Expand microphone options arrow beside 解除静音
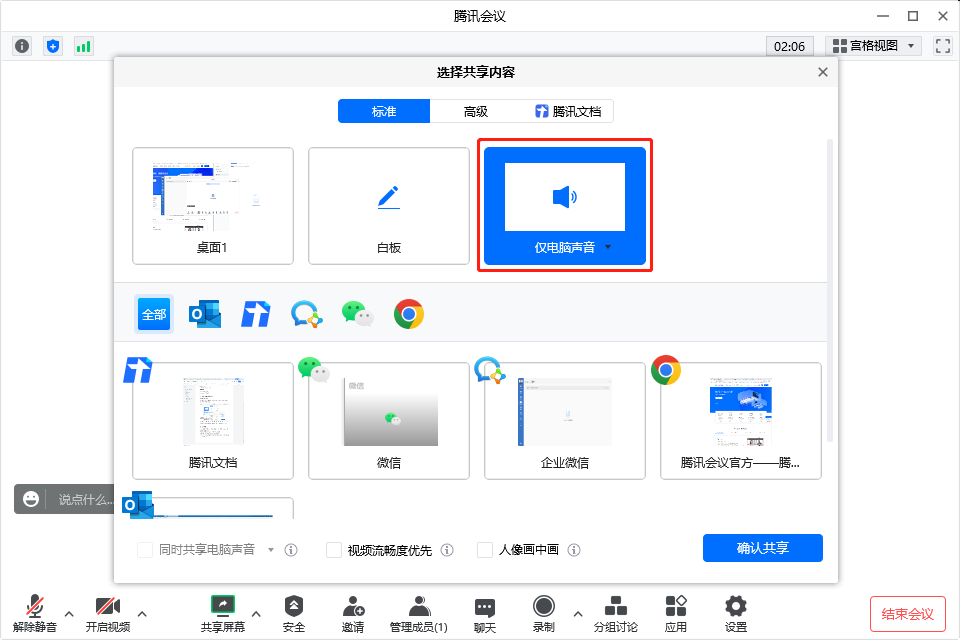This screenshot has height=640, width=960. (69, 614)
